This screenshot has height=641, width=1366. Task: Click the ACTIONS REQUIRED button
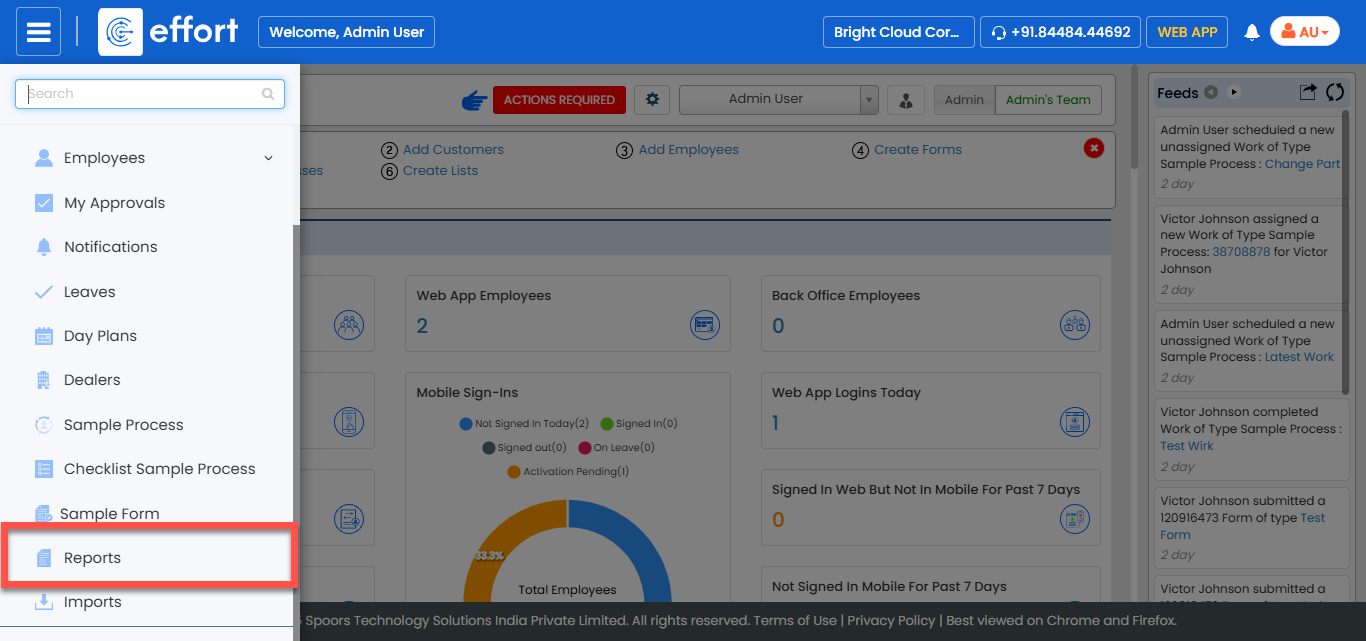(559, 100)
